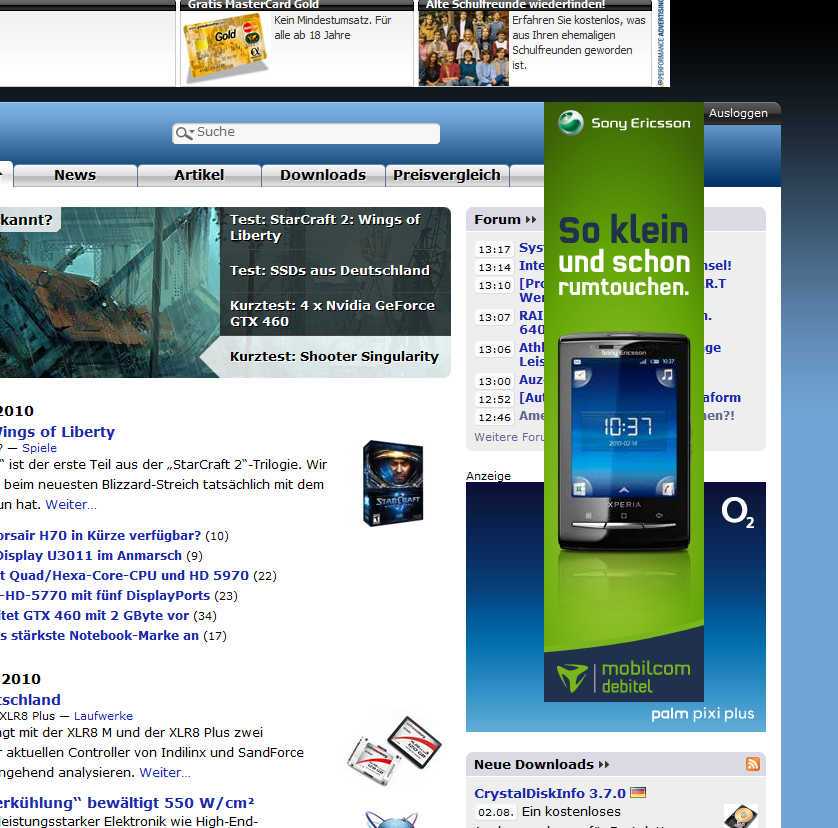Screen dimensions: 838x828
Task: Click the Ausloggen link
Action: tap(738, 113)
